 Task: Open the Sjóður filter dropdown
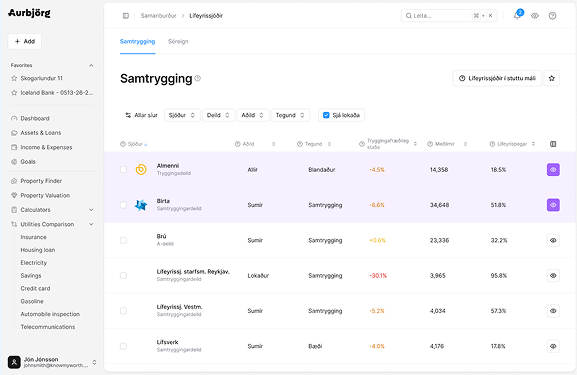[182, 115]
